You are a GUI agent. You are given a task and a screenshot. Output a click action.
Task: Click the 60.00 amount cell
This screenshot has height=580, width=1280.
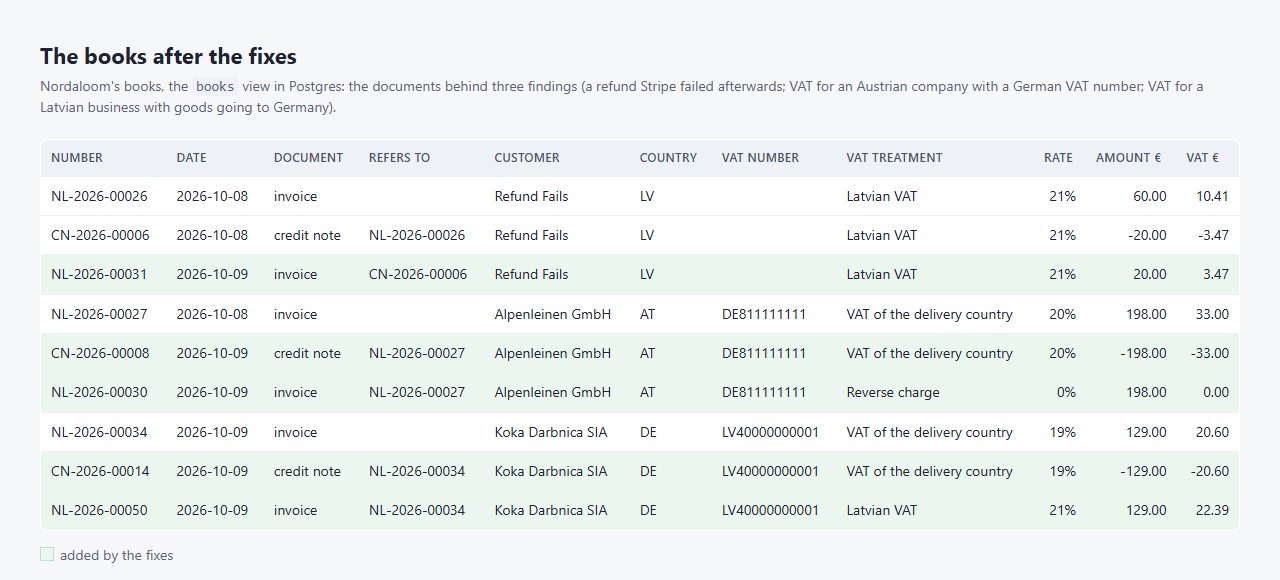(1149, 196)
